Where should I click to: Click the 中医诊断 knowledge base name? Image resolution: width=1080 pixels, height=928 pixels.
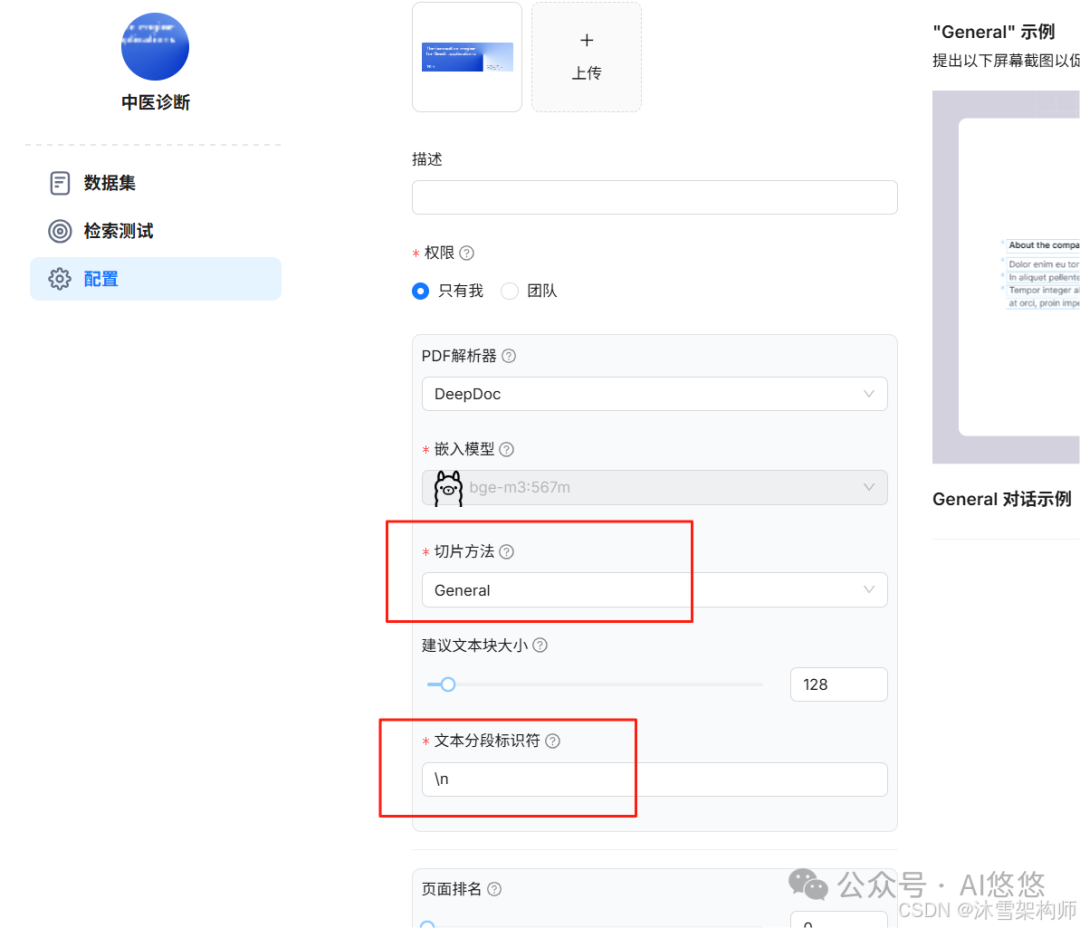click(156, 103)
